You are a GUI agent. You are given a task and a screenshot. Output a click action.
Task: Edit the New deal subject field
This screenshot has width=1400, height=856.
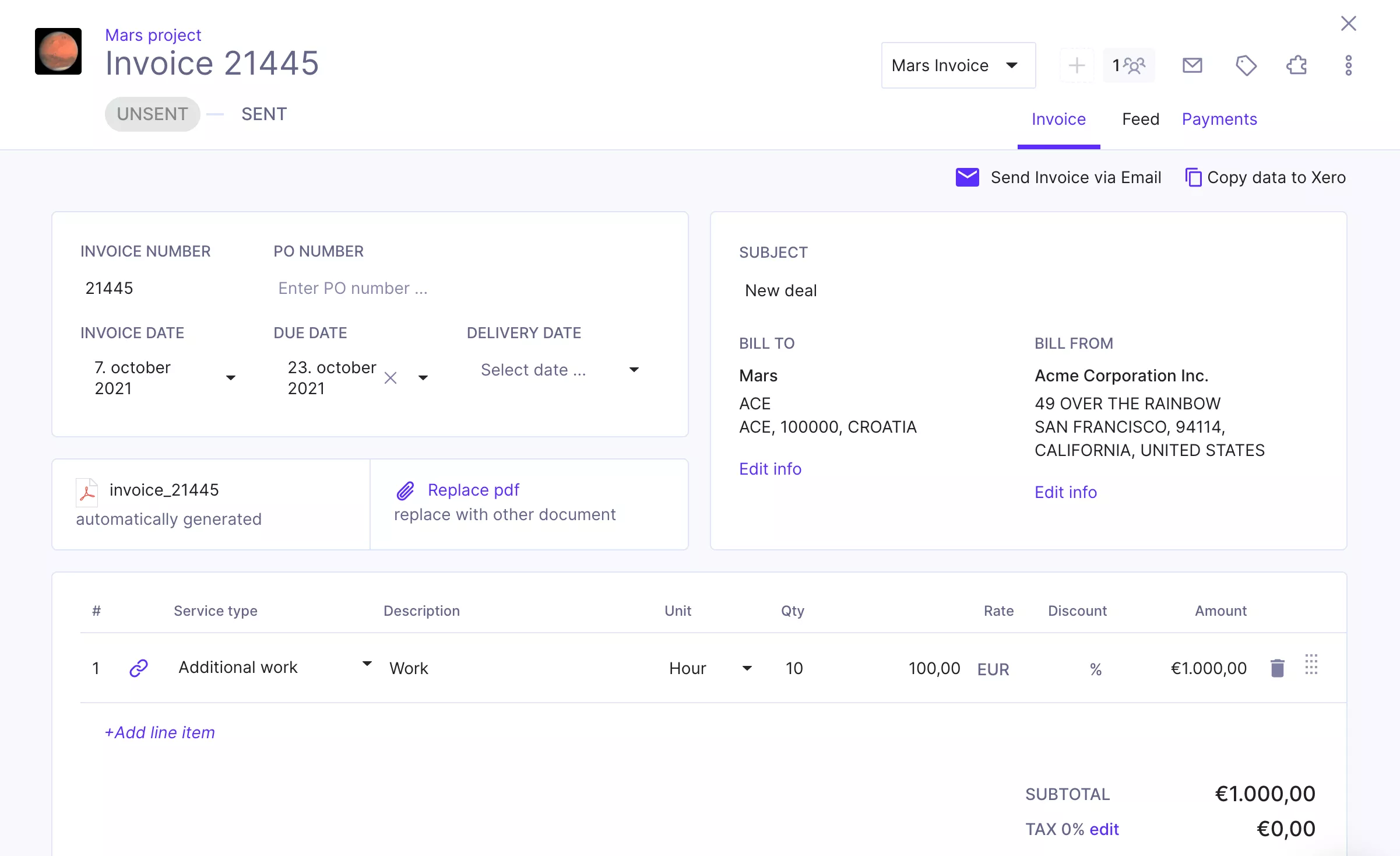tap(781, 290)
